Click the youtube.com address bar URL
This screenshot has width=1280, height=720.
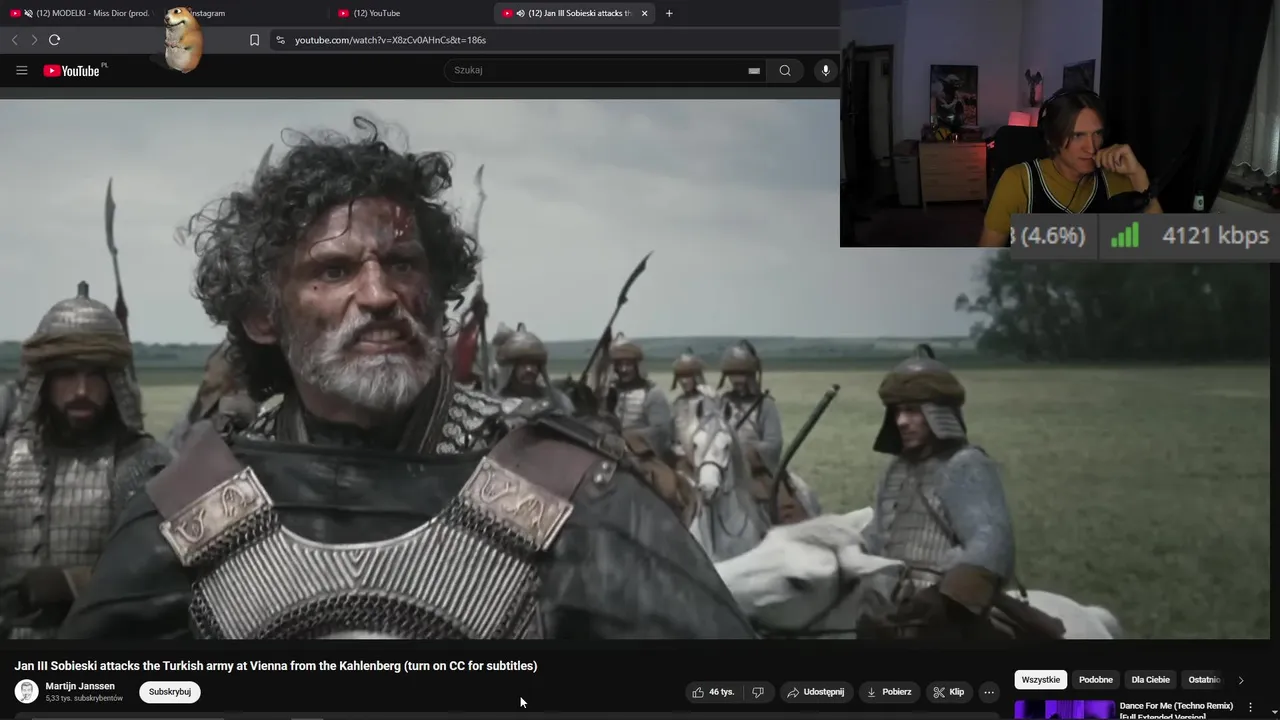click(x=390, y=40)
